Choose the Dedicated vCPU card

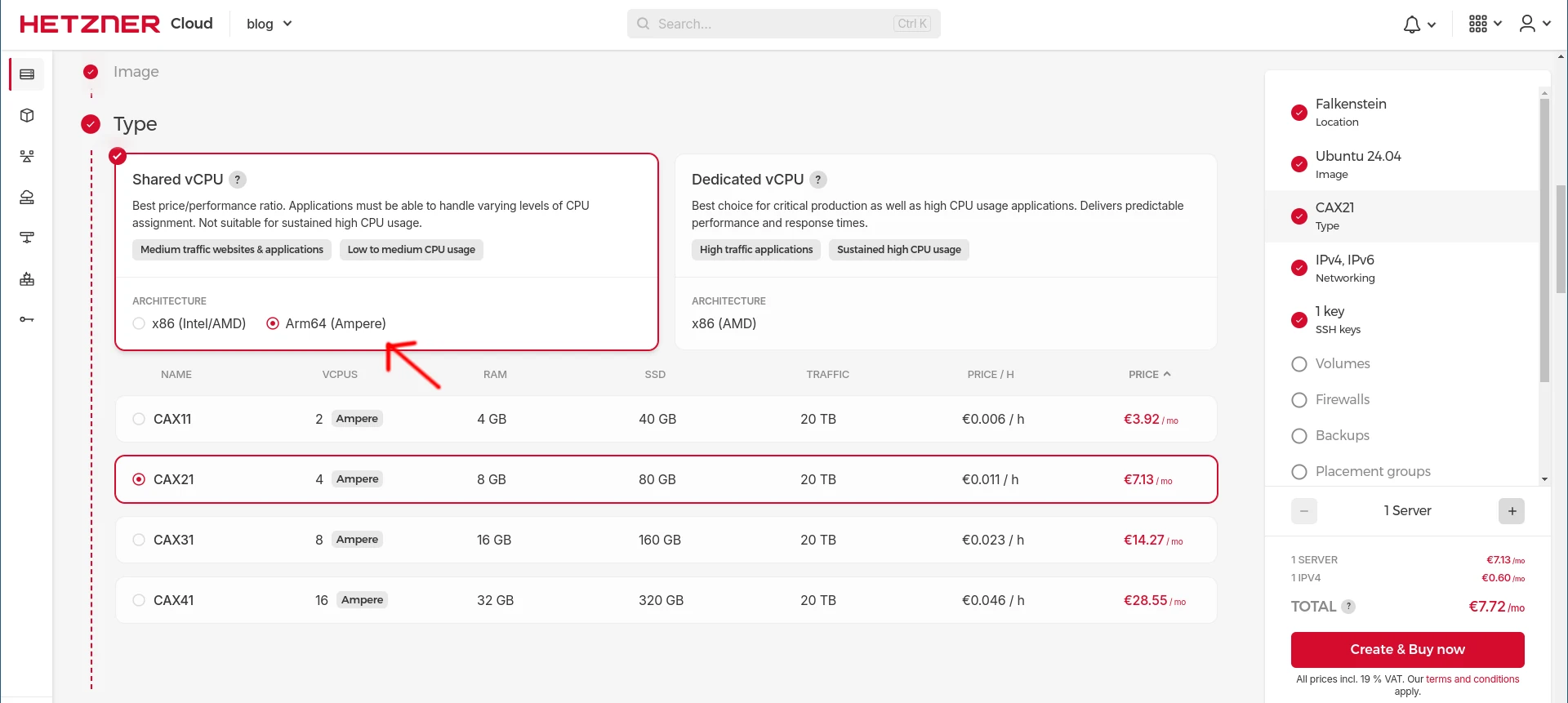946,251
